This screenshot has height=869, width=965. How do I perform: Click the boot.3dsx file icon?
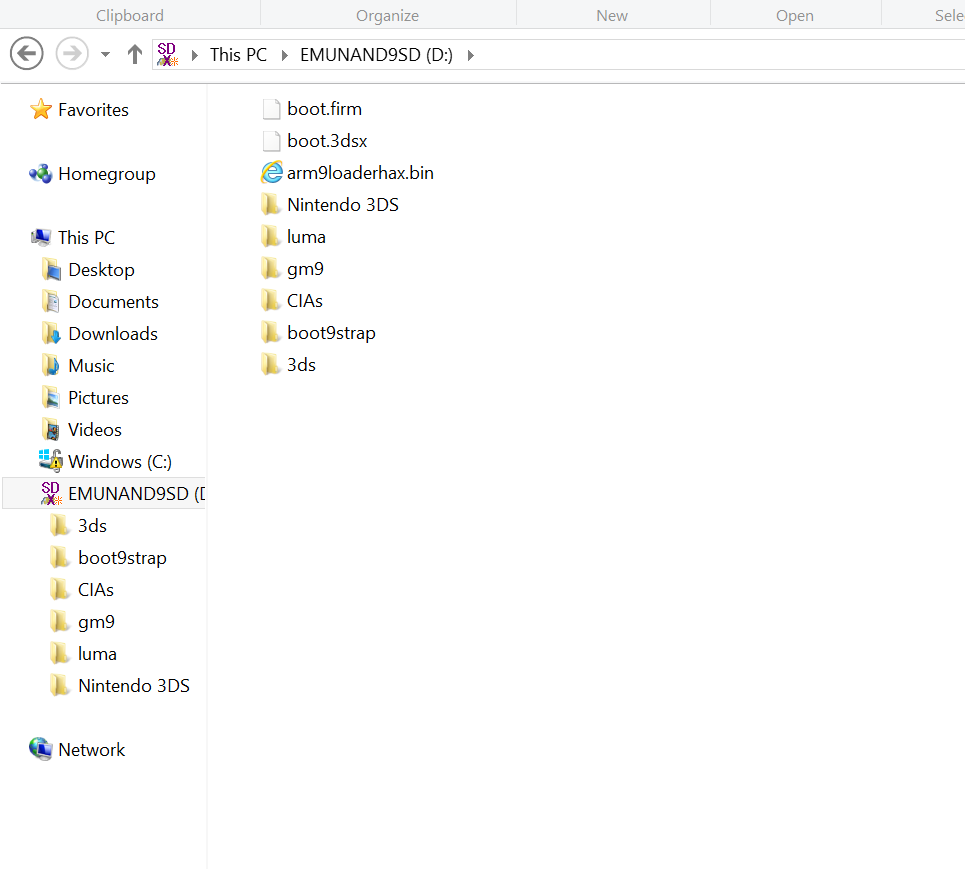tap(271, 141)
